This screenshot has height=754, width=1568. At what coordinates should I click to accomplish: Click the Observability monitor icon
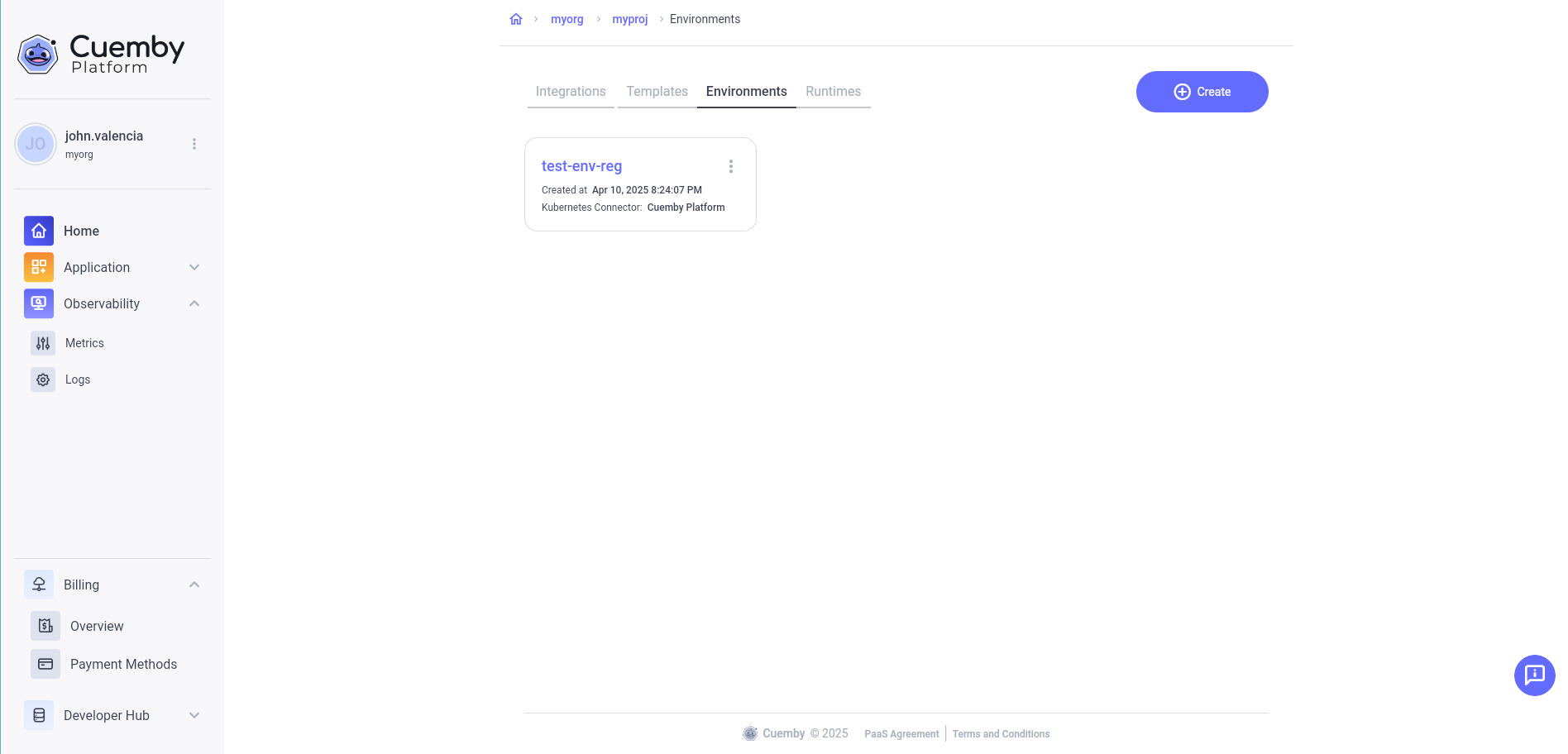tap(38, 303)
